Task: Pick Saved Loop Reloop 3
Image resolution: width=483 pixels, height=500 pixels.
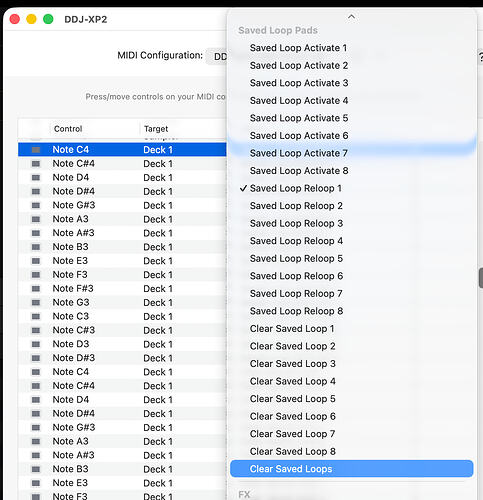Action: tap(351, 223)
